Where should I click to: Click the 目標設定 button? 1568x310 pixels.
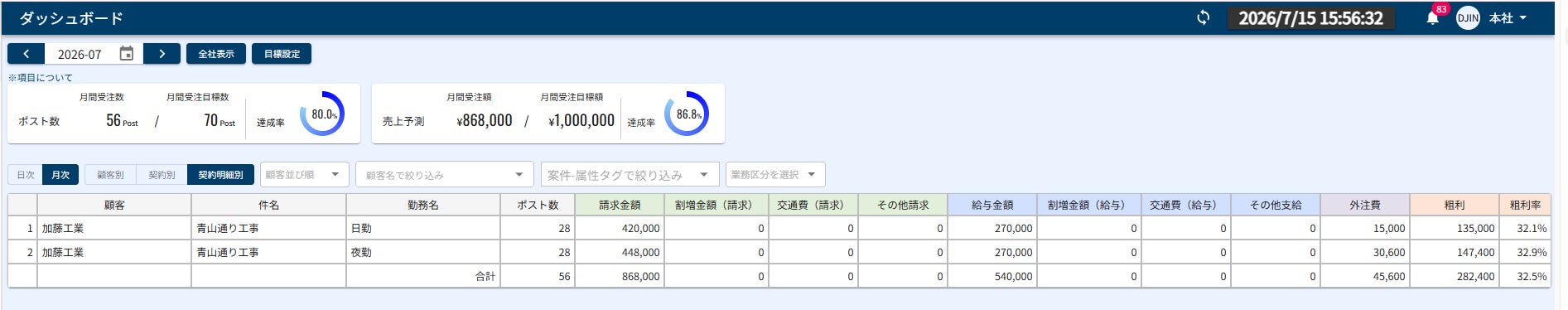tap(282, 54)
